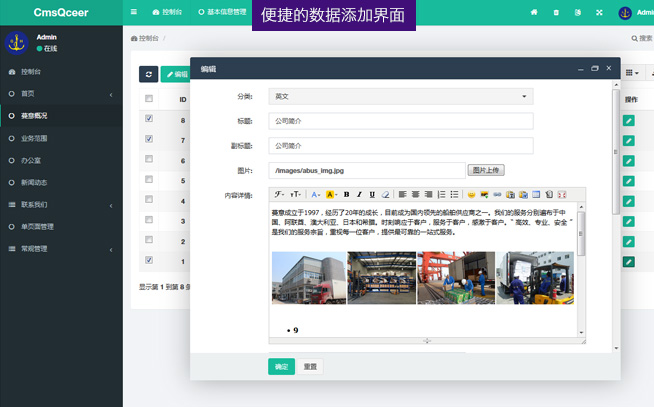Click the edit pencil icon for row 6
The image size is (654, 407).
click(629, 161)
